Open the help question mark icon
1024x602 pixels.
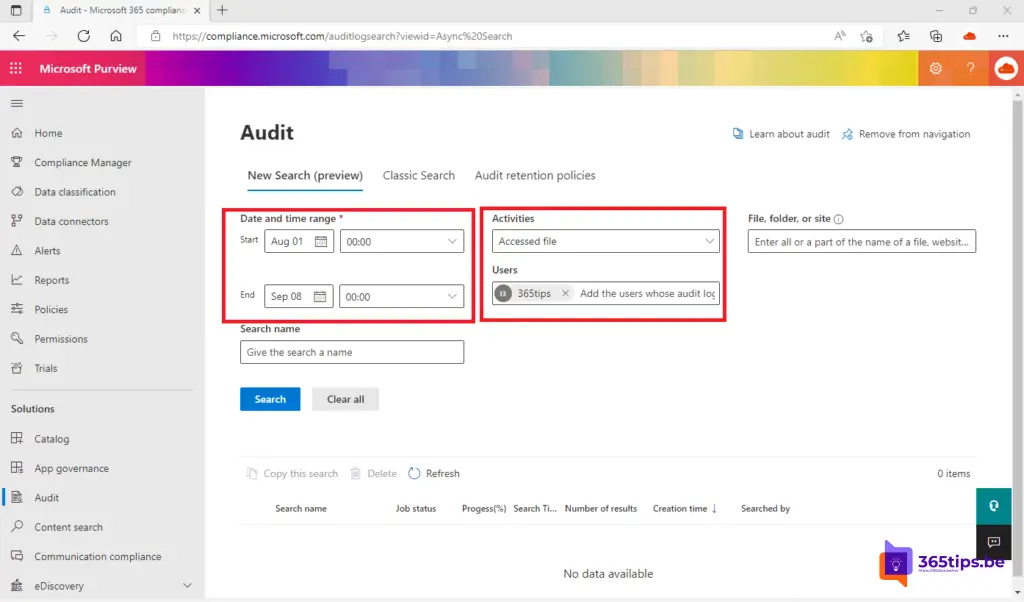pos(970,69)
